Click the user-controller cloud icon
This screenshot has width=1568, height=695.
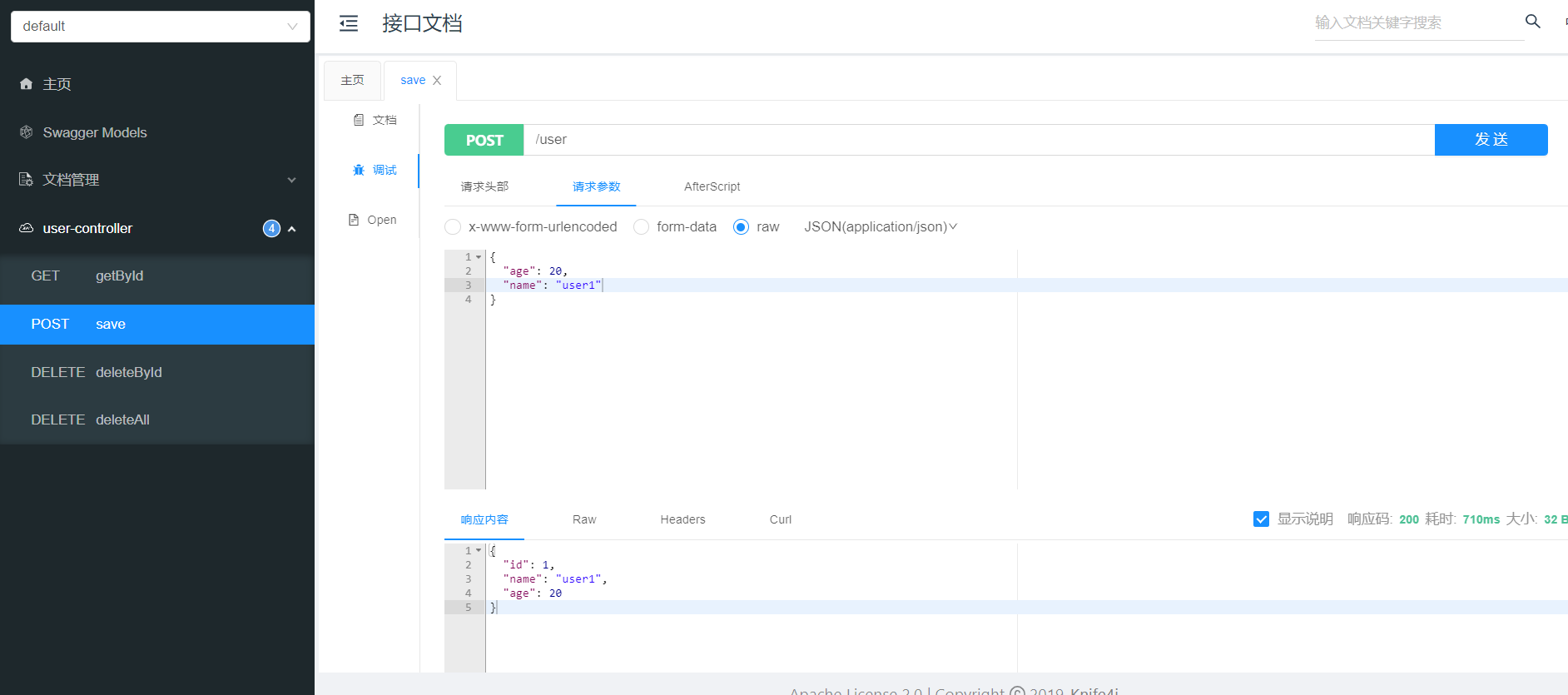[27, 228]
